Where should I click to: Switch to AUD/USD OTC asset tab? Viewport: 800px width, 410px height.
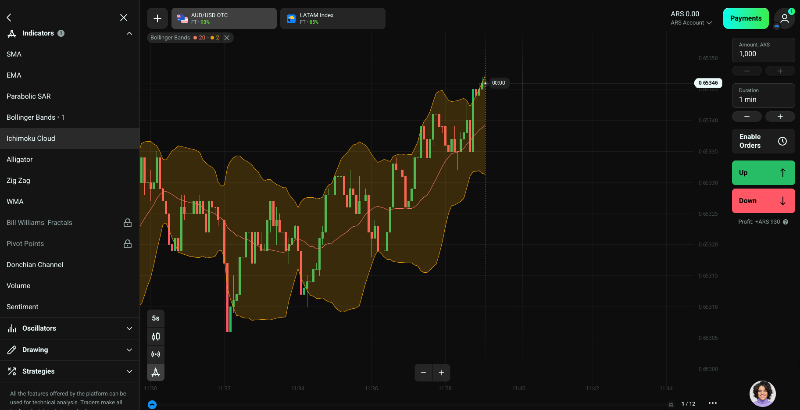[x=224, y=18]
